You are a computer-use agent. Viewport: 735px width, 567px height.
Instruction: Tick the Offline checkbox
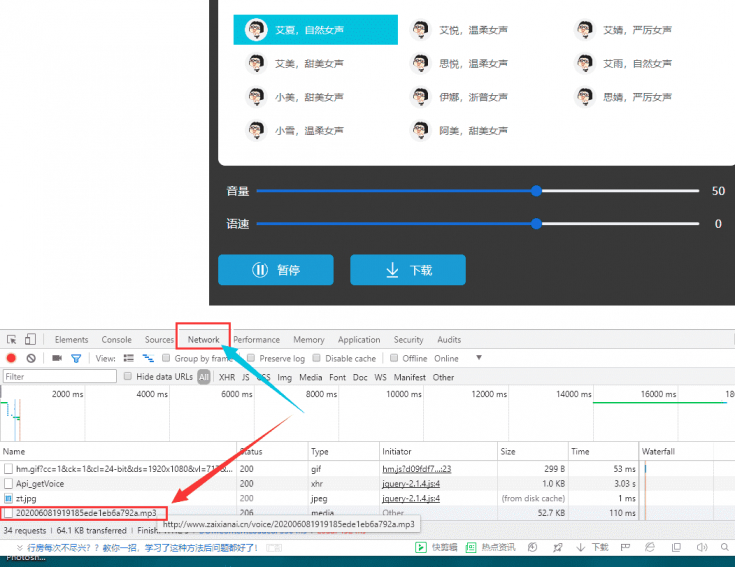click(394, 358)
